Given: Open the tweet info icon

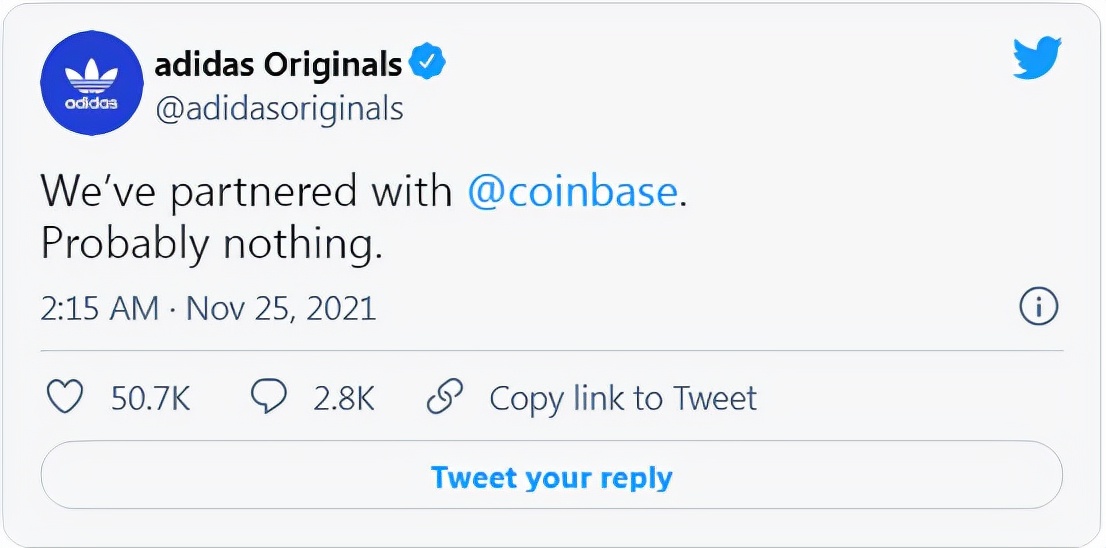Looking at the screenshot, I should click(1039, 308).
